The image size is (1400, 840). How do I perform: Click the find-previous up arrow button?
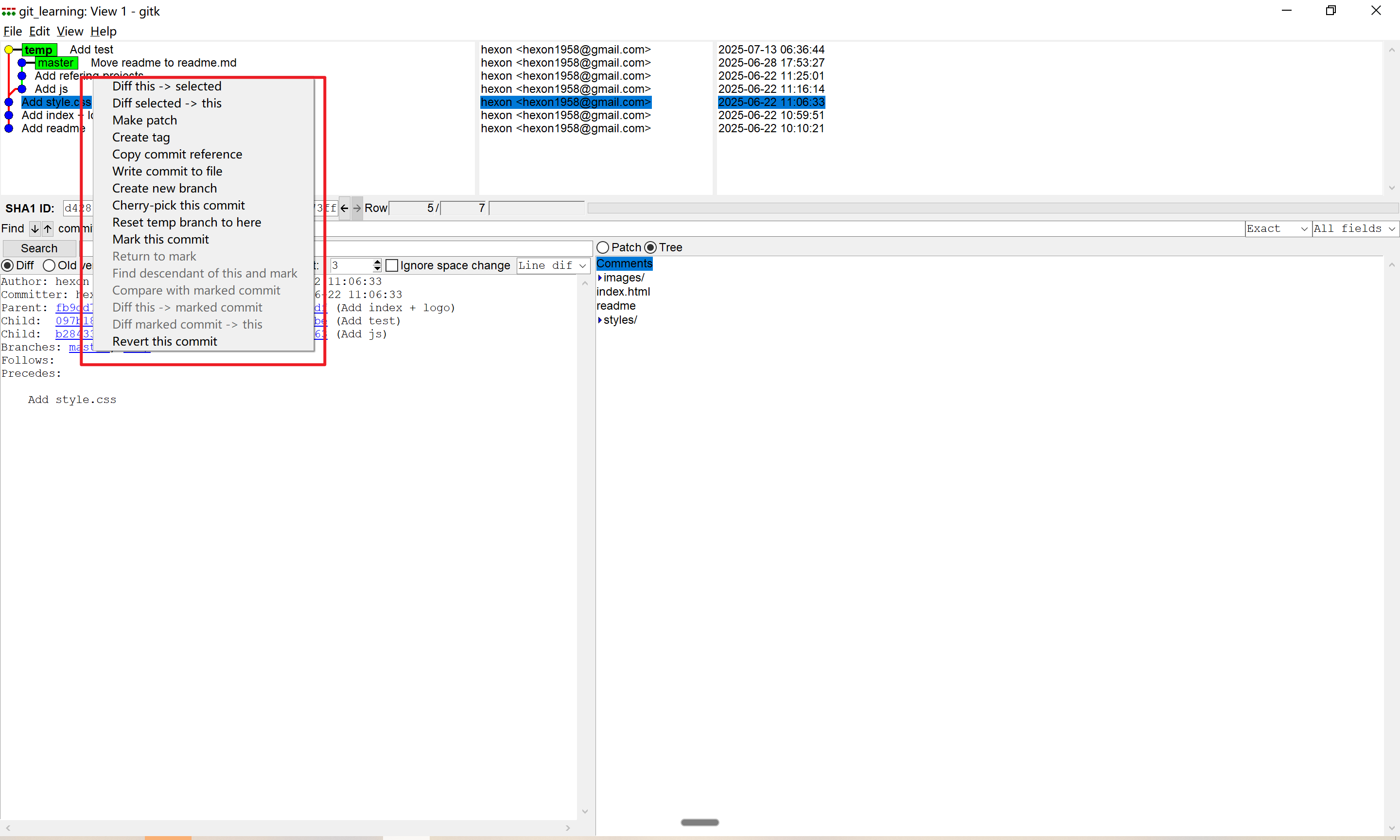click(x=48, y=228)
